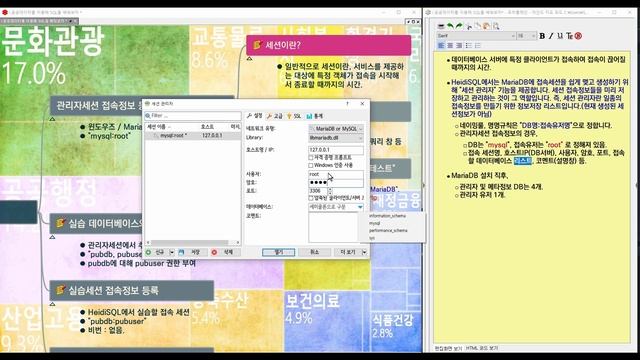Switch to HTML 코드 보기 tab in note panel

click(x=482, y=348)
